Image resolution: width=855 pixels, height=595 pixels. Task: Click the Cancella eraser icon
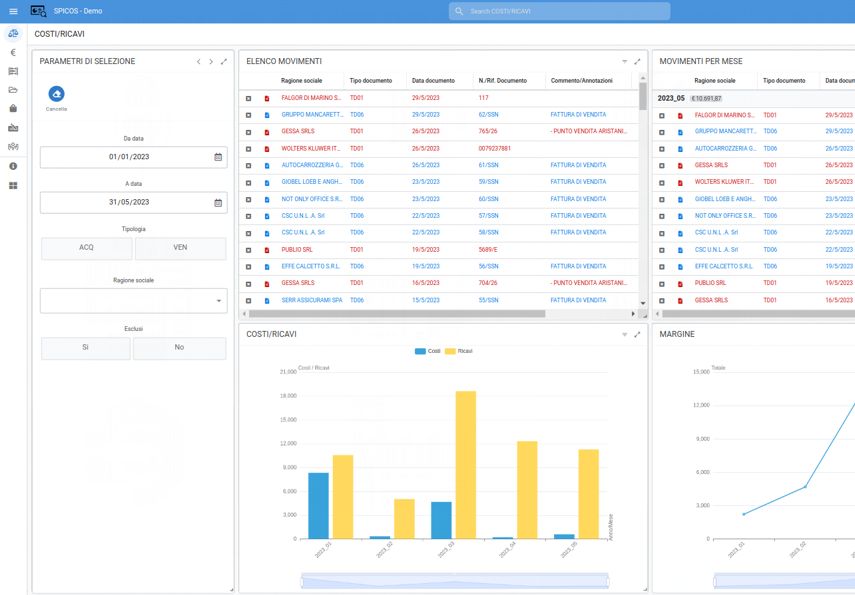(x=56, y=94)
